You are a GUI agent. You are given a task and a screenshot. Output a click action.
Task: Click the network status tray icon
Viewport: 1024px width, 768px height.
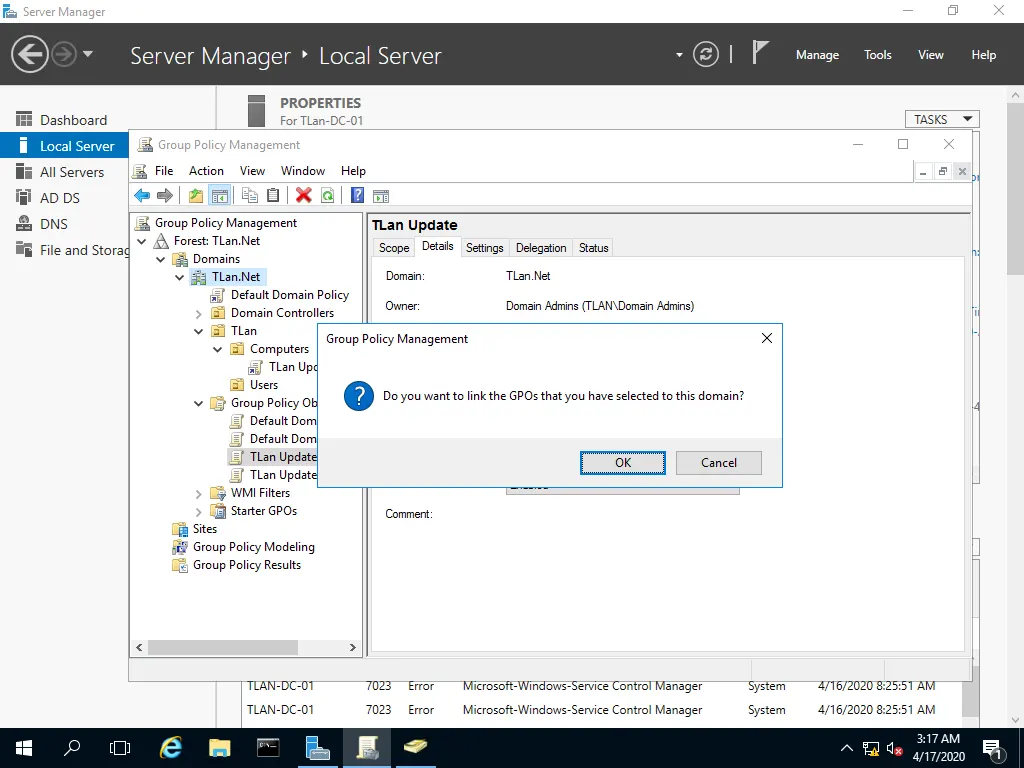[871, 748]
